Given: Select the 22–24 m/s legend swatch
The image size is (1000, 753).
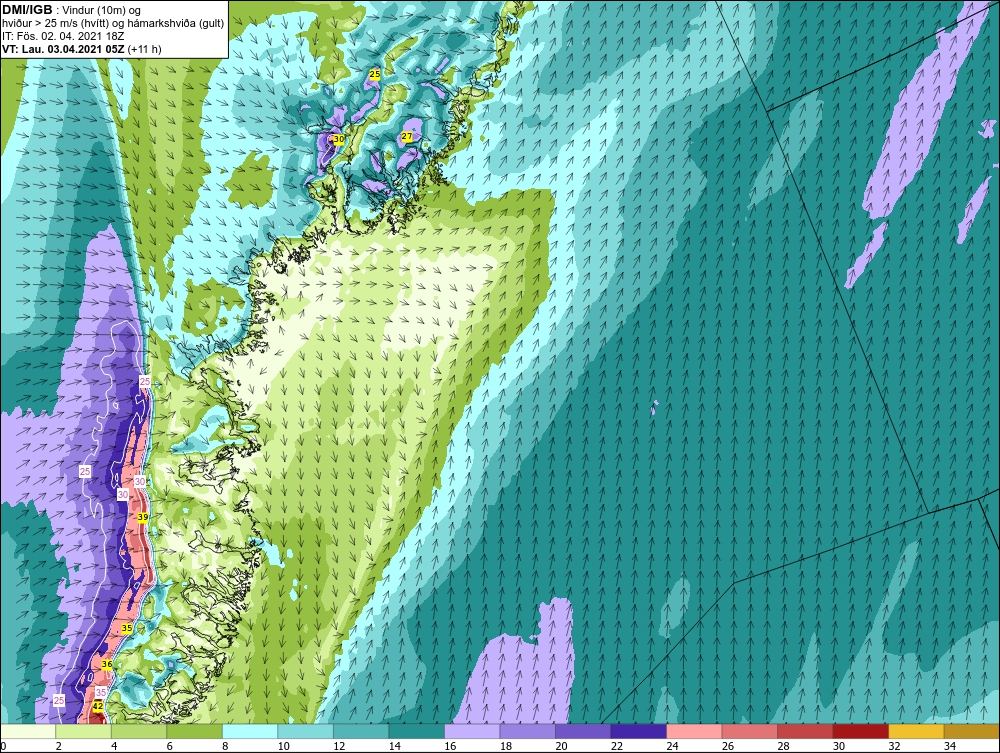Looking at the screenshot, I should [x=638, y=731].
